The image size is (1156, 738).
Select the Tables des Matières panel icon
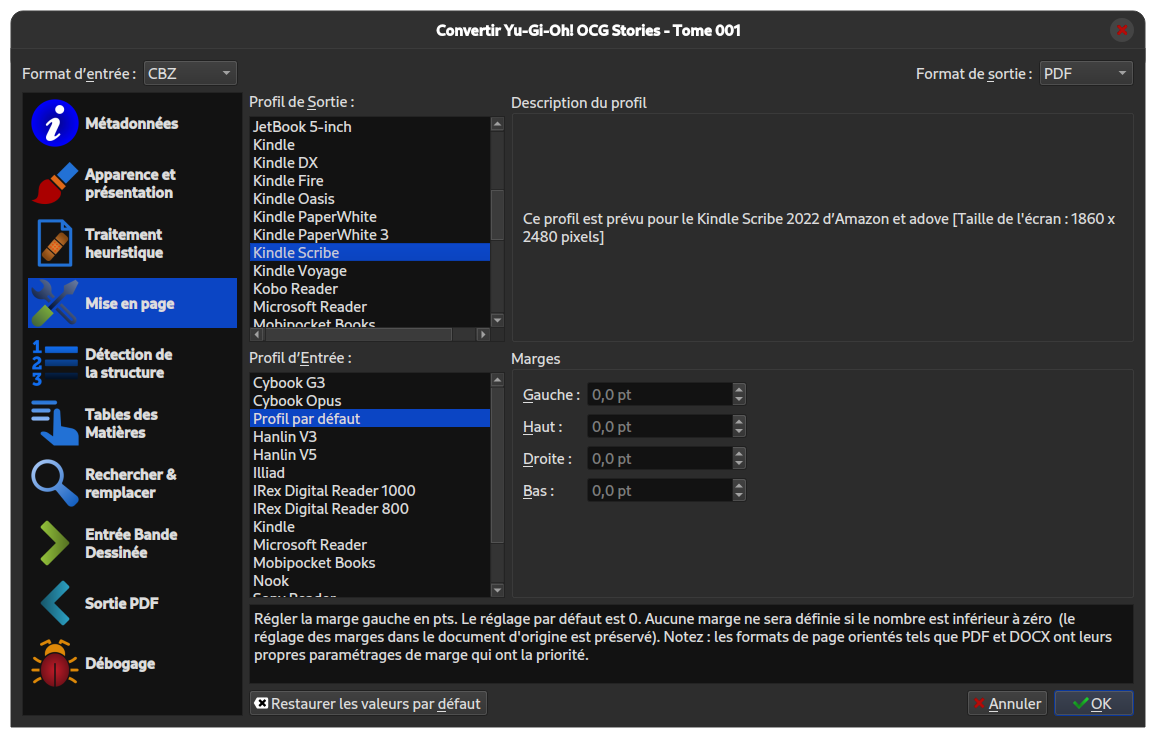(x=54, y=423)
